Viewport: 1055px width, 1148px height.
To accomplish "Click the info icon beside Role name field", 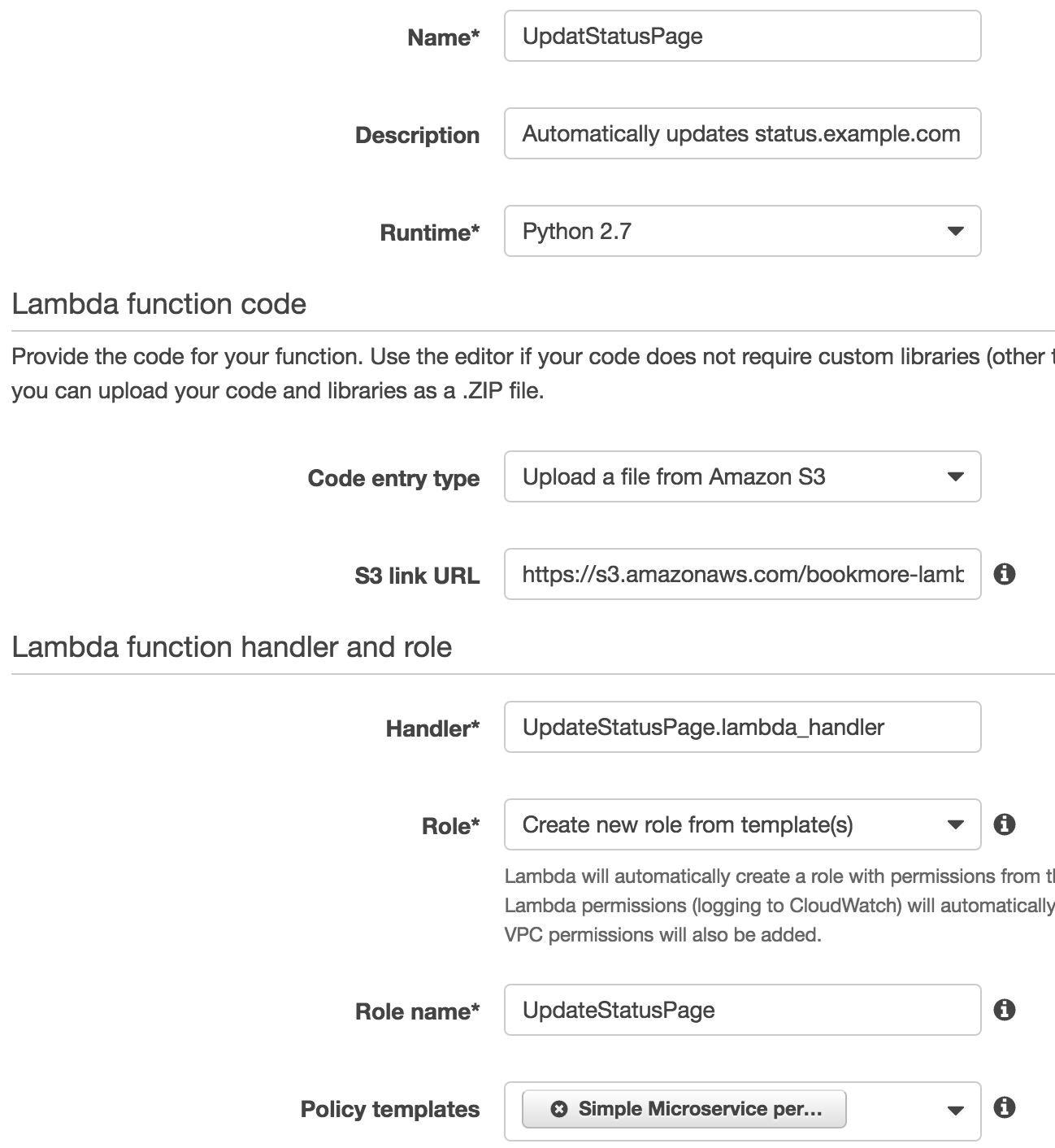I will (1005, 1010).
